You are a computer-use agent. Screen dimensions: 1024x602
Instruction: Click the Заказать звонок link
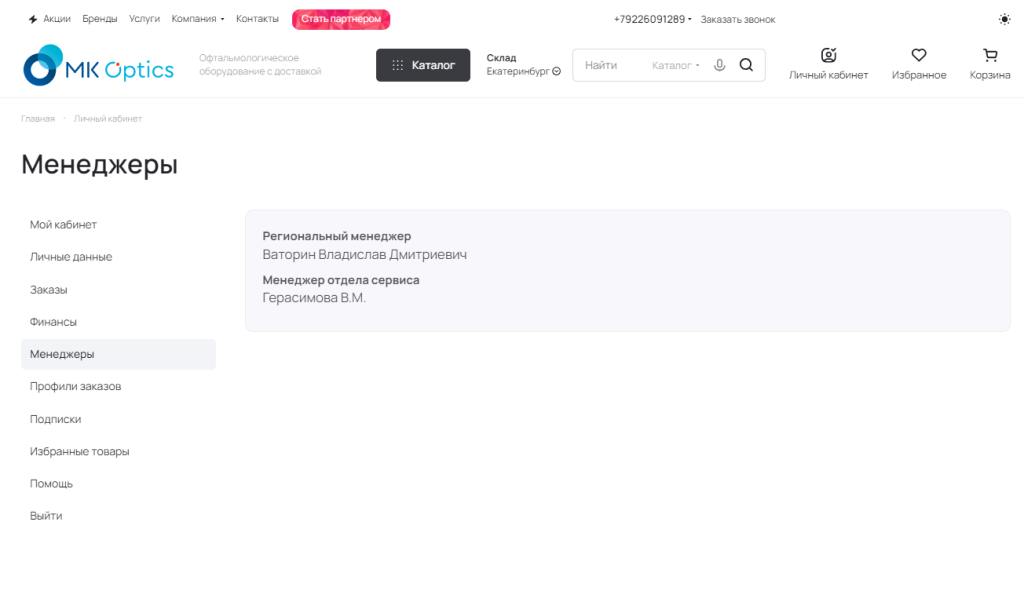click(x=737, y=18)
